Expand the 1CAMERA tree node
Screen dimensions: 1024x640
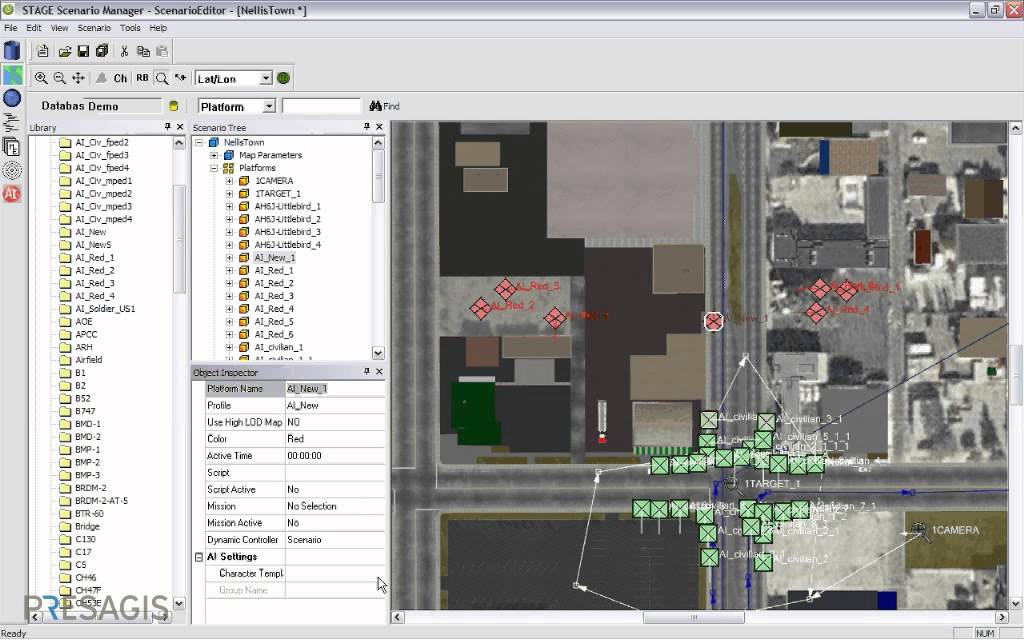(229, 181)
